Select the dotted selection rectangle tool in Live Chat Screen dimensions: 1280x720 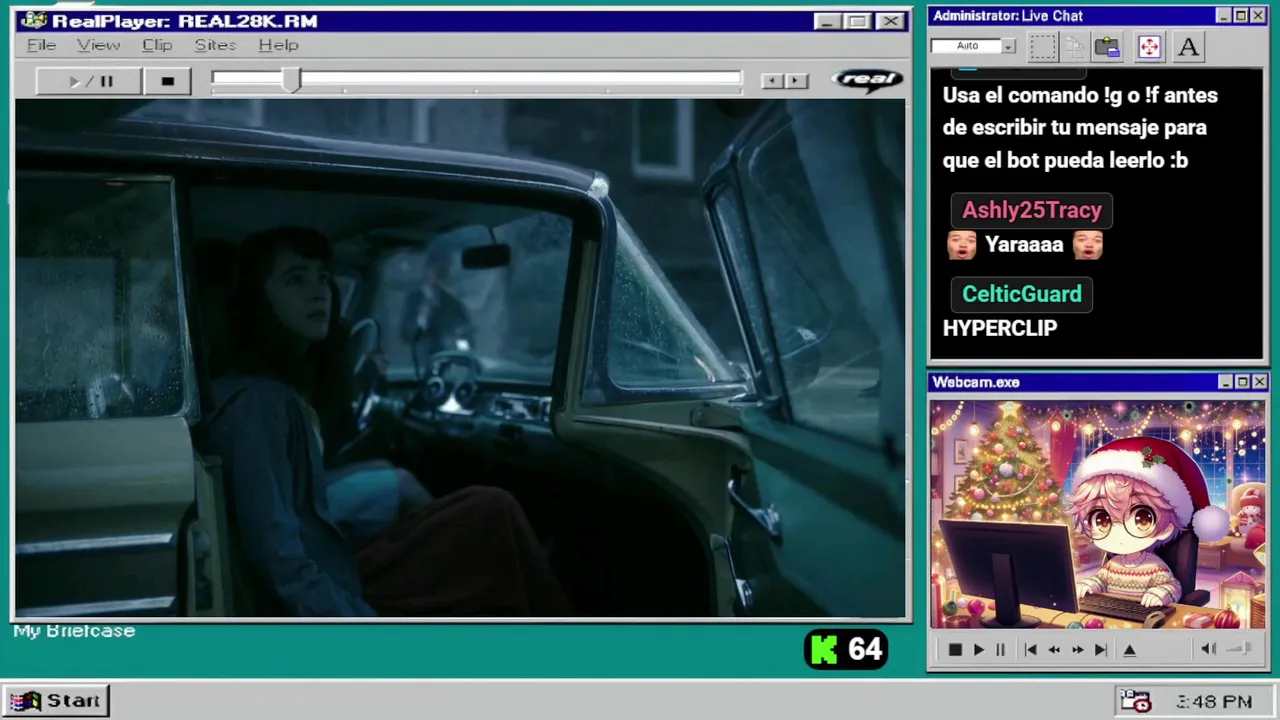click(1042, 47)
